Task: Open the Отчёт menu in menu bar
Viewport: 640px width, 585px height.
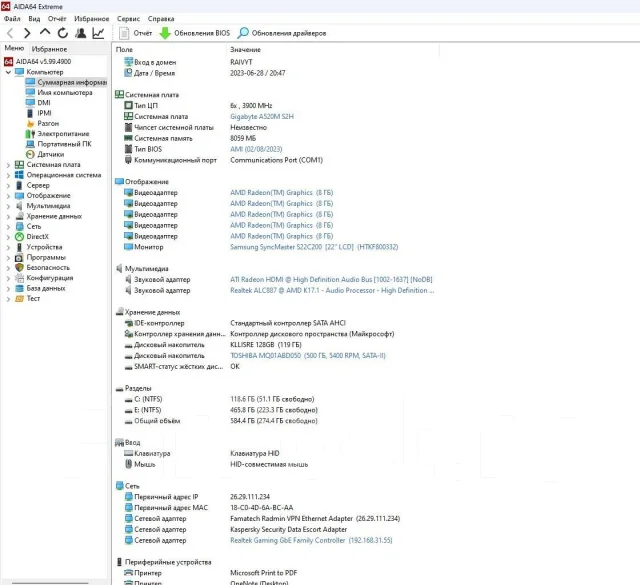Action: tap(57, 19)
